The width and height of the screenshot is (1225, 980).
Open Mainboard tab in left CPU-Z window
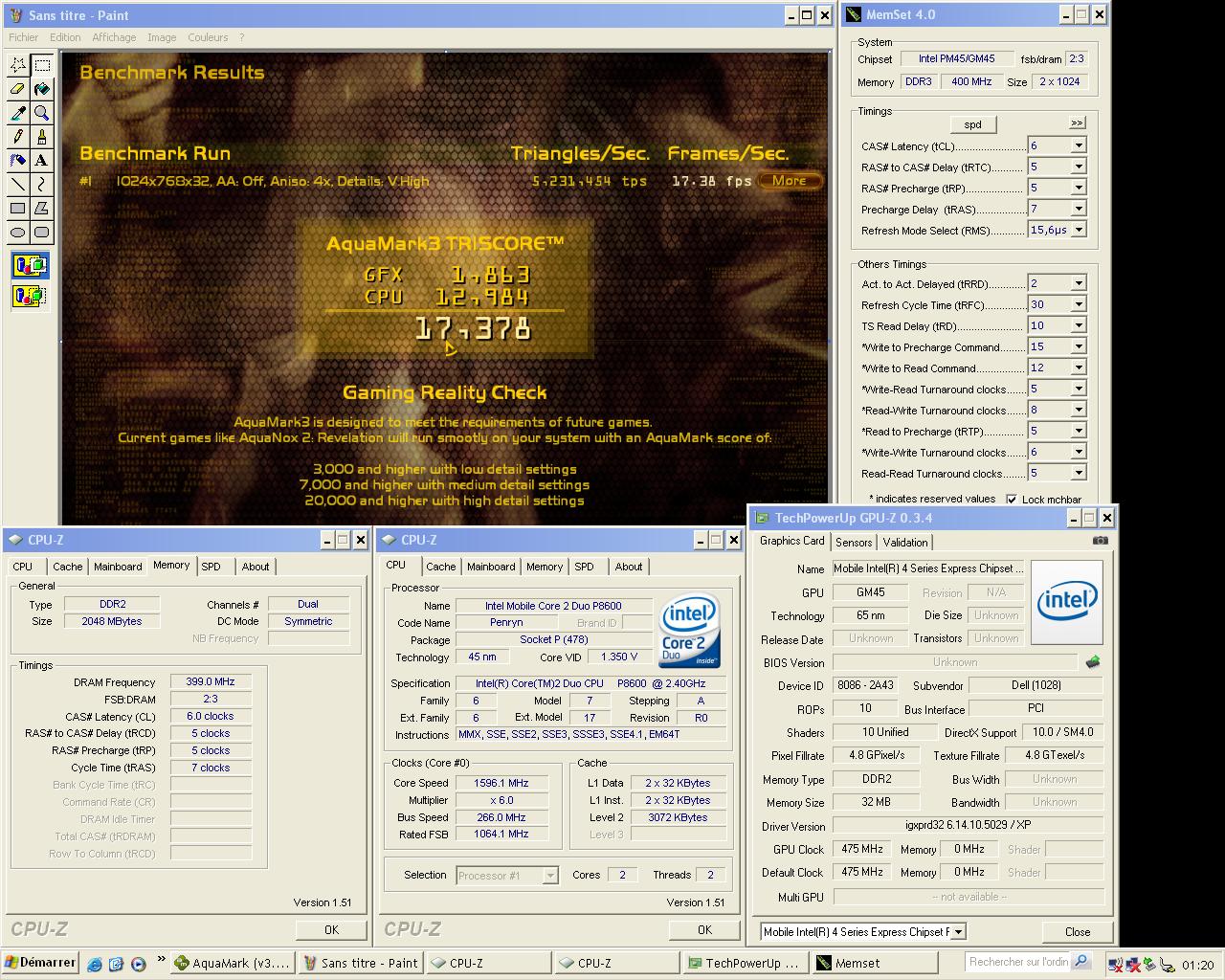tap(118, 567)
